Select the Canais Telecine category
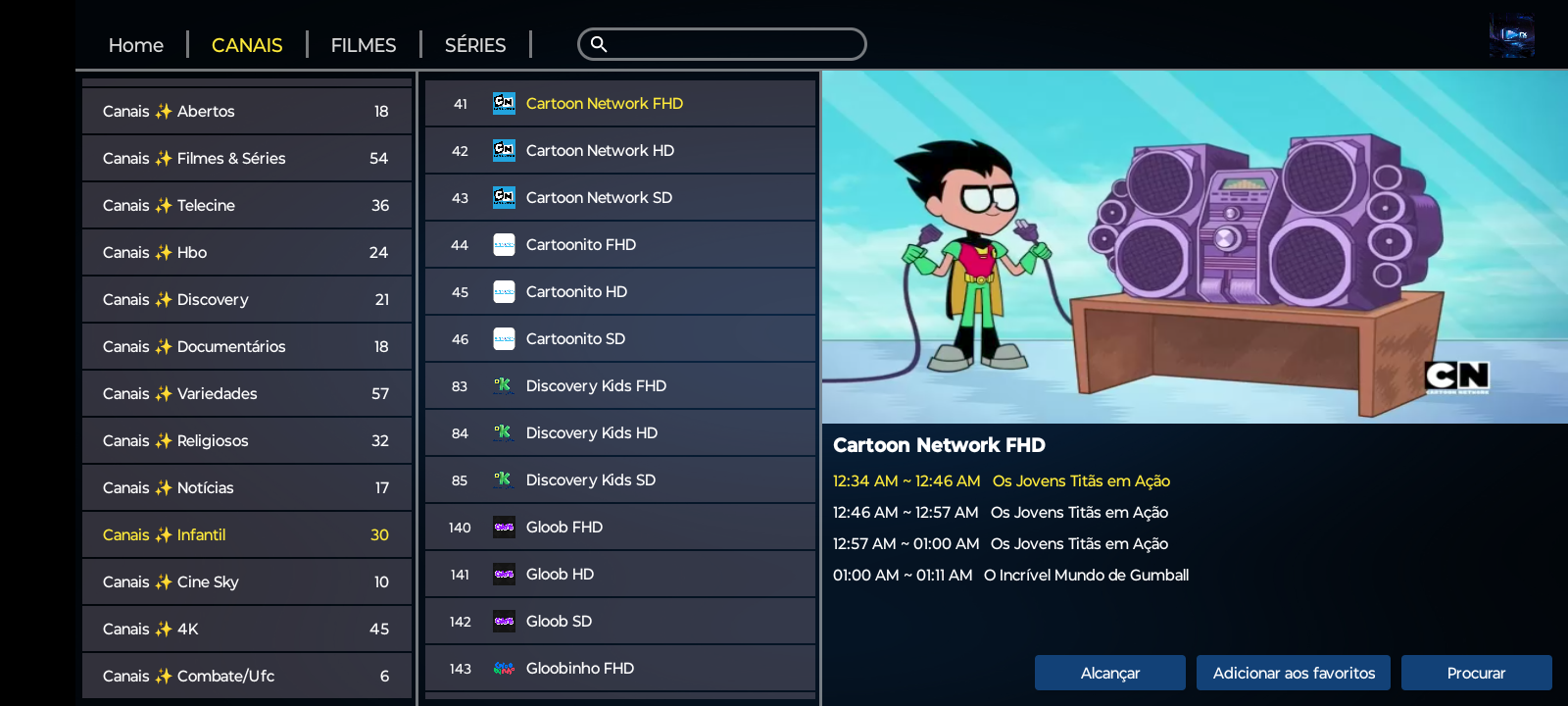This screenshot has width=1568, height=706. coord(246,205)
